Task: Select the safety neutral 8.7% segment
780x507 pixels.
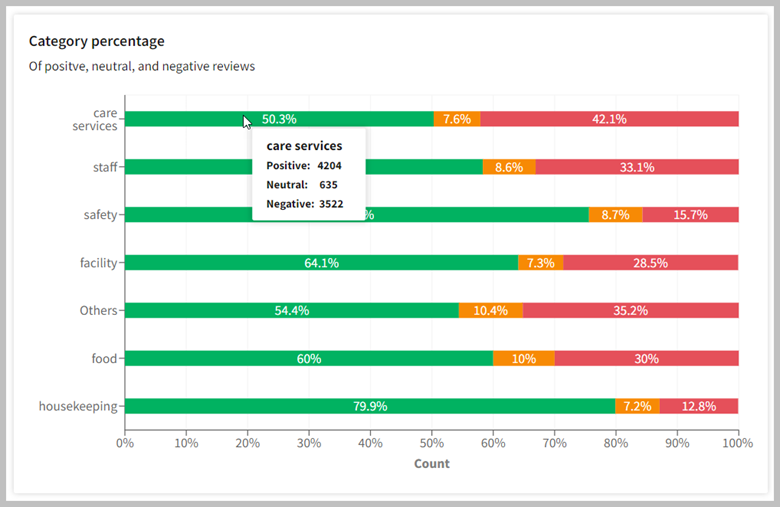Action: [x=615, y=215]
